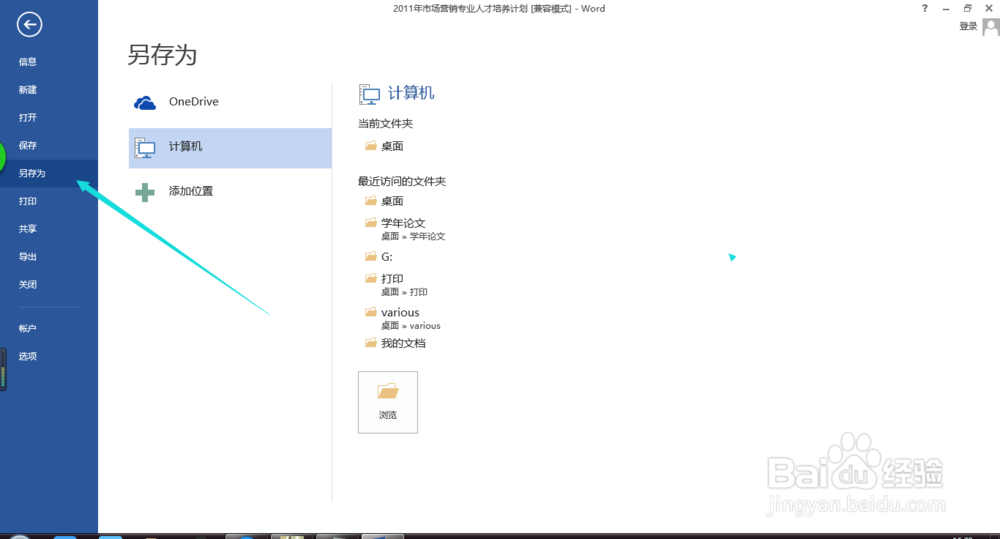This screenshot has height=539, width=1000.
Task: Click the 浏览 browse button
Action: coord(388,402)
